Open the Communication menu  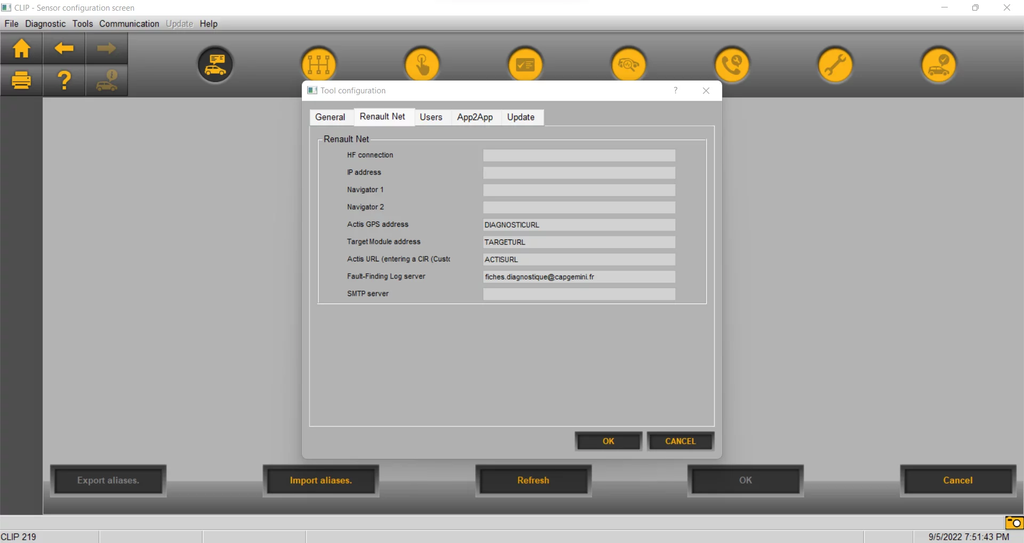129,23
